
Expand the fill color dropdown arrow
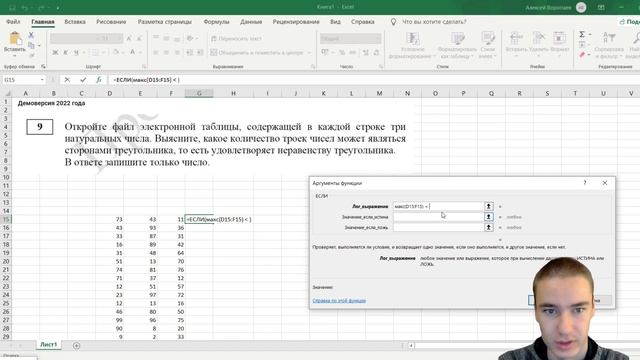[123, 52]
